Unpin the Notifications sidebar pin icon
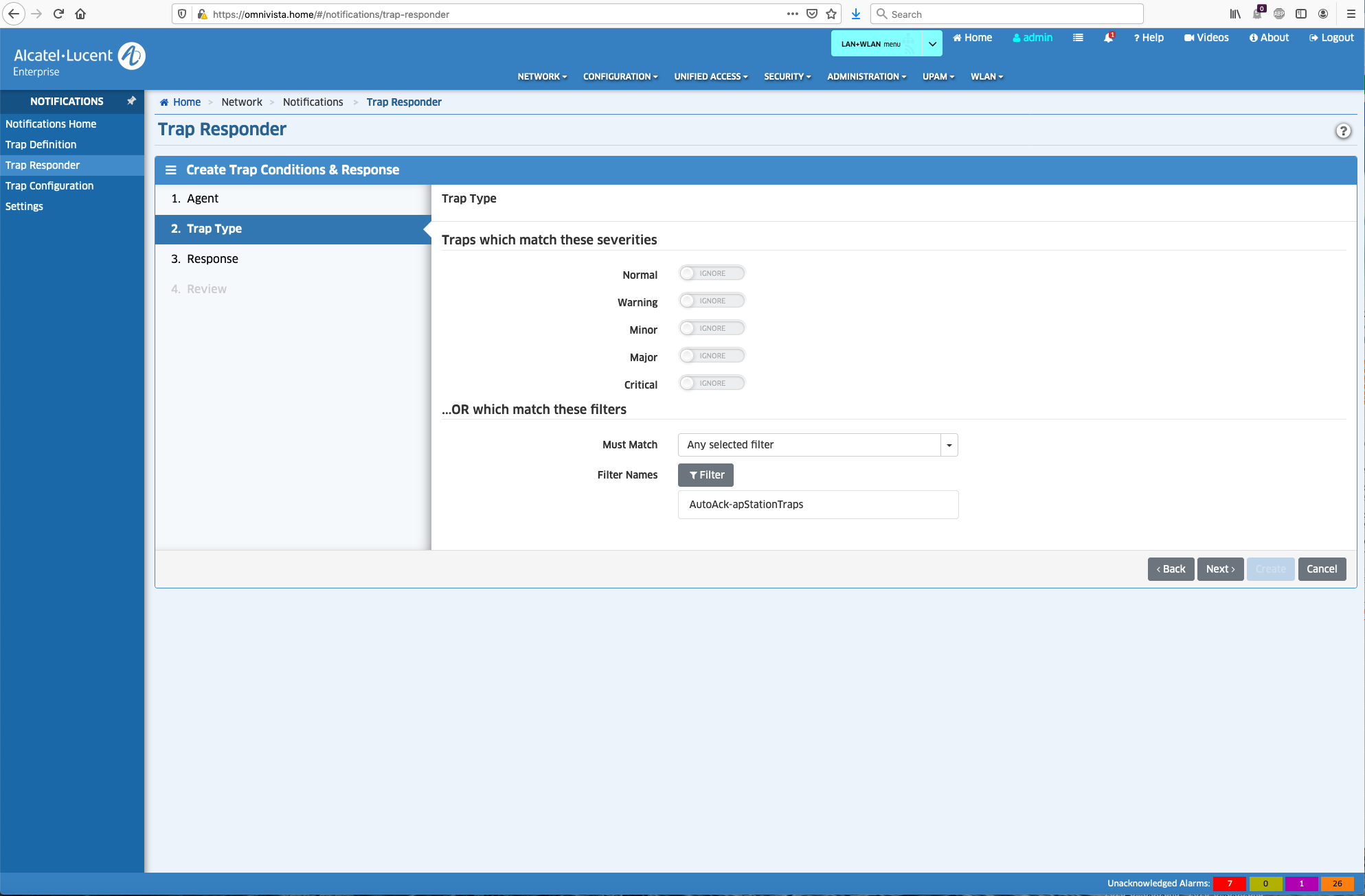The image size is (1365, 896). tap(131, 101)
